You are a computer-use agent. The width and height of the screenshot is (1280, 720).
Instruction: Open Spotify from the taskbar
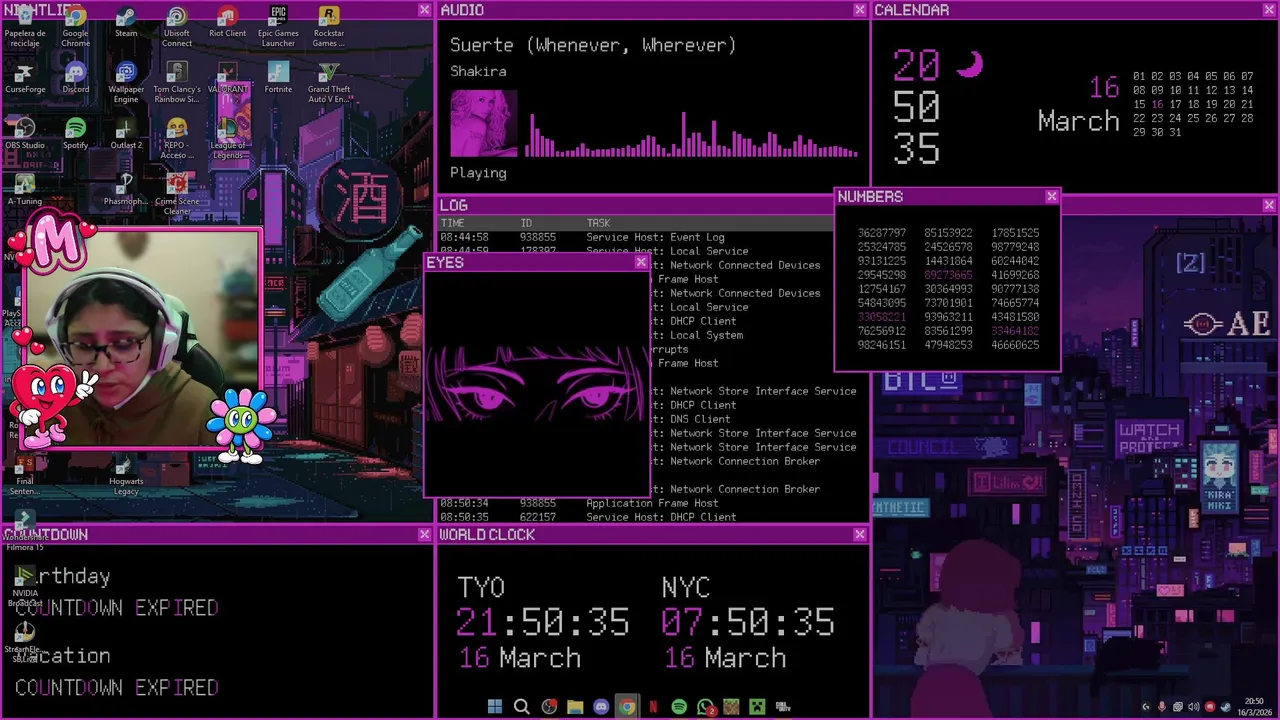tap(679, 707)
